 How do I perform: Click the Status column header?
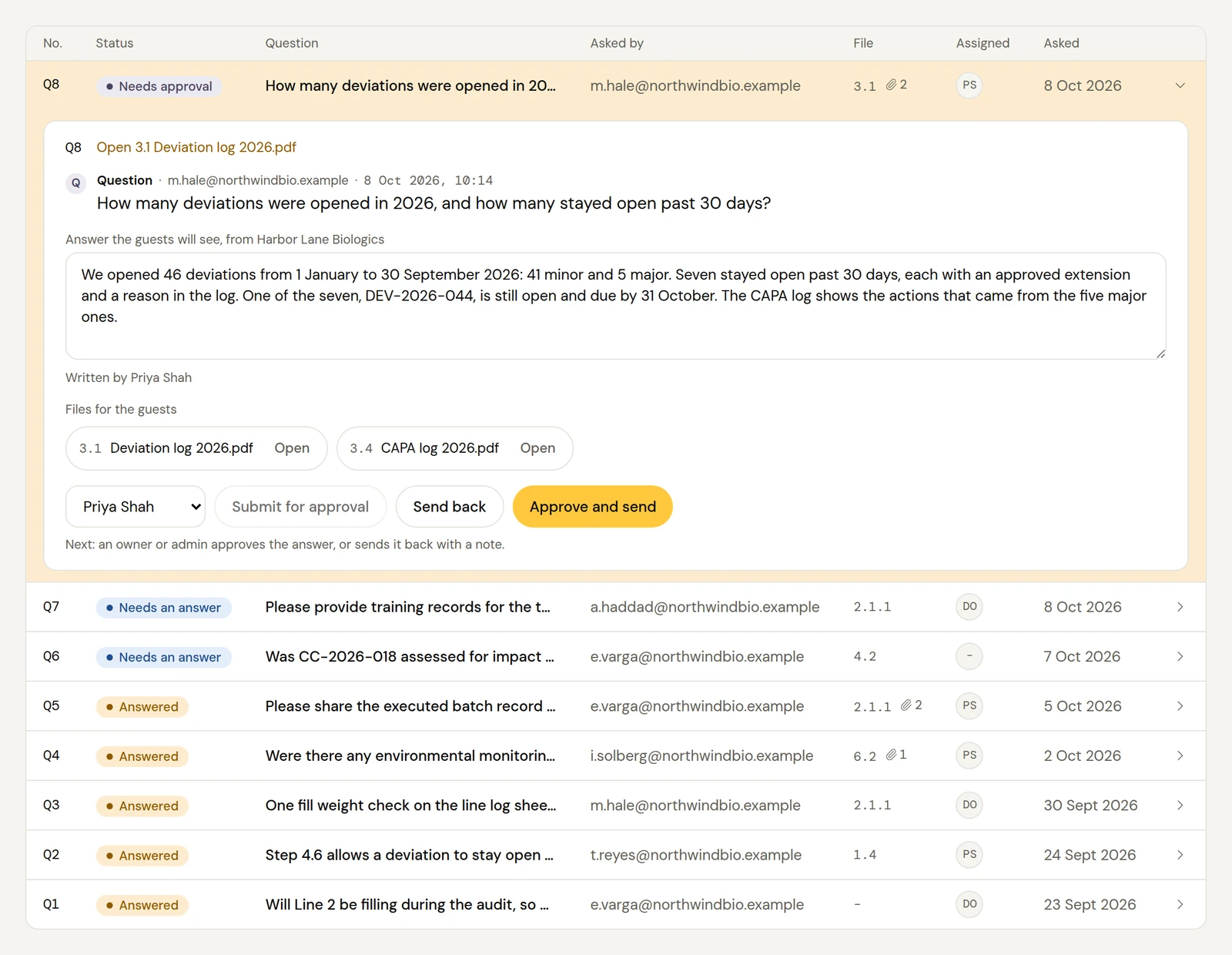coord(115,43)
